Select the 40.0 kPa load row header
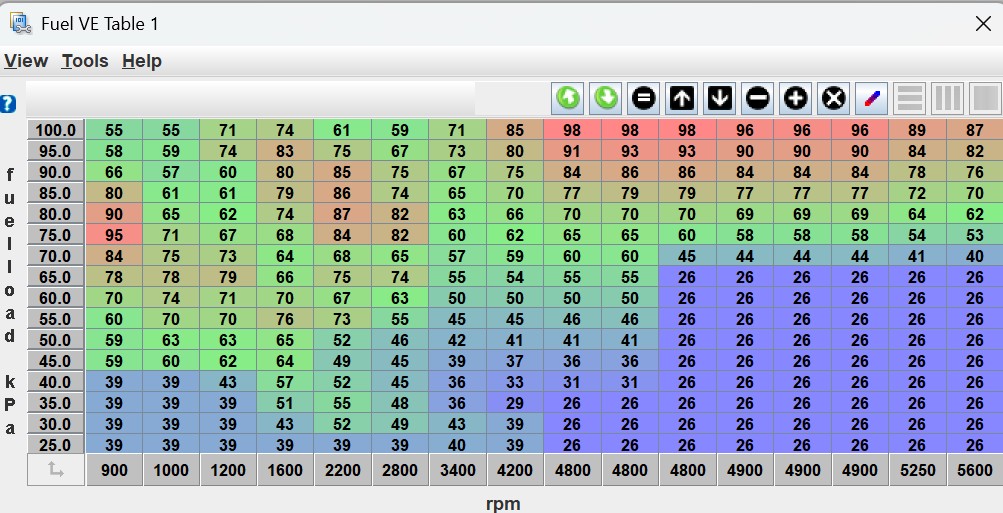The image size is (1003, 513). [56, 382]
